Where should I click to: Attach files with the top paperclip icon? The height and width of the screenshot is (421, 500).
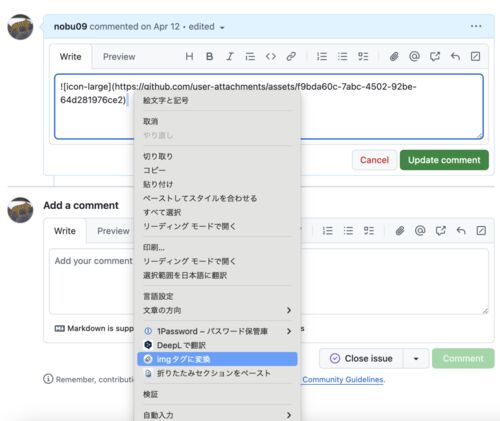394,56
